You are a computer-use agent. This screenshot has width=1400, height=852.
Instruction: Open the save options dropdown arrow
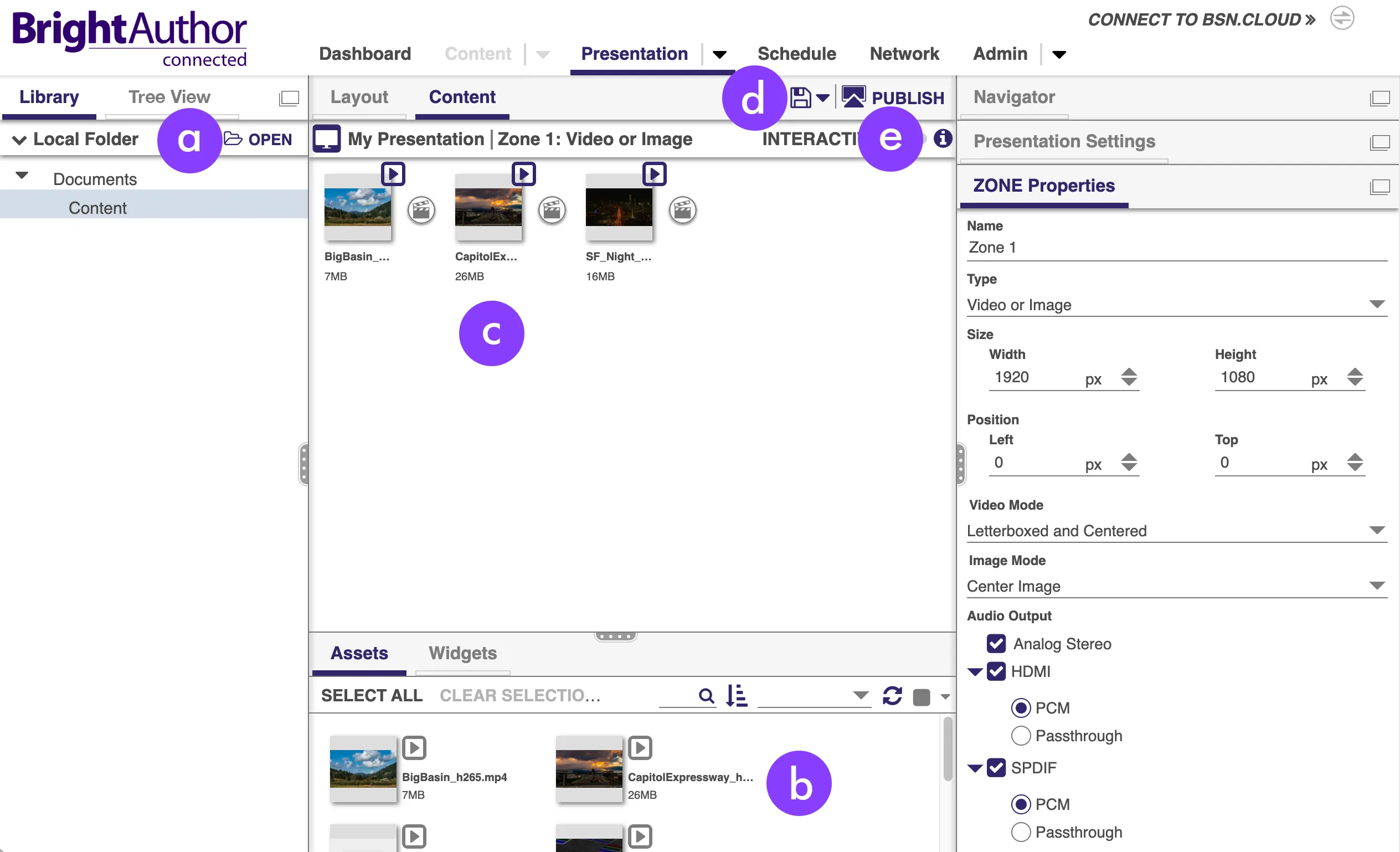[822, 99]
